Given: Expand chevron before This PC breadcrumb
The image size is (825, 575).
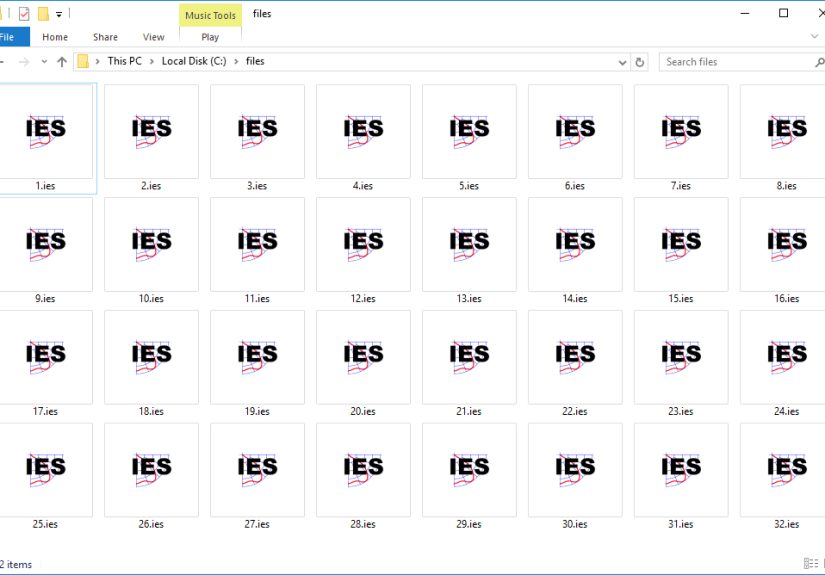Looking at the screenshot, I should [97, 62].
